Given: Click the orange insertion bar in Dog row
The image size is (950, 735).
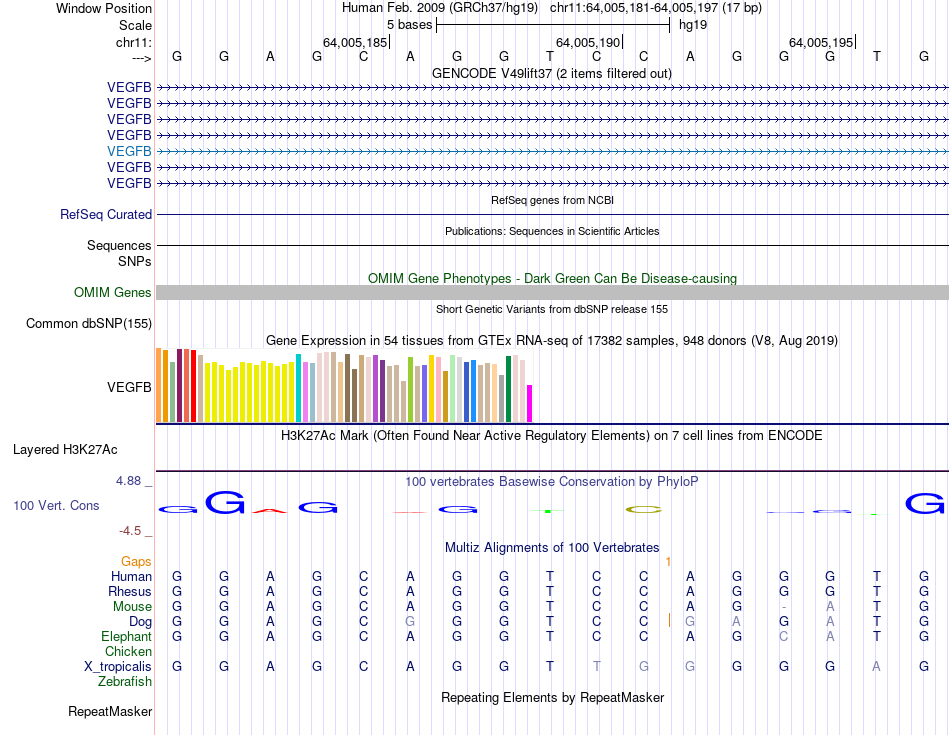Looking at the screenshot, I should 669,620.
